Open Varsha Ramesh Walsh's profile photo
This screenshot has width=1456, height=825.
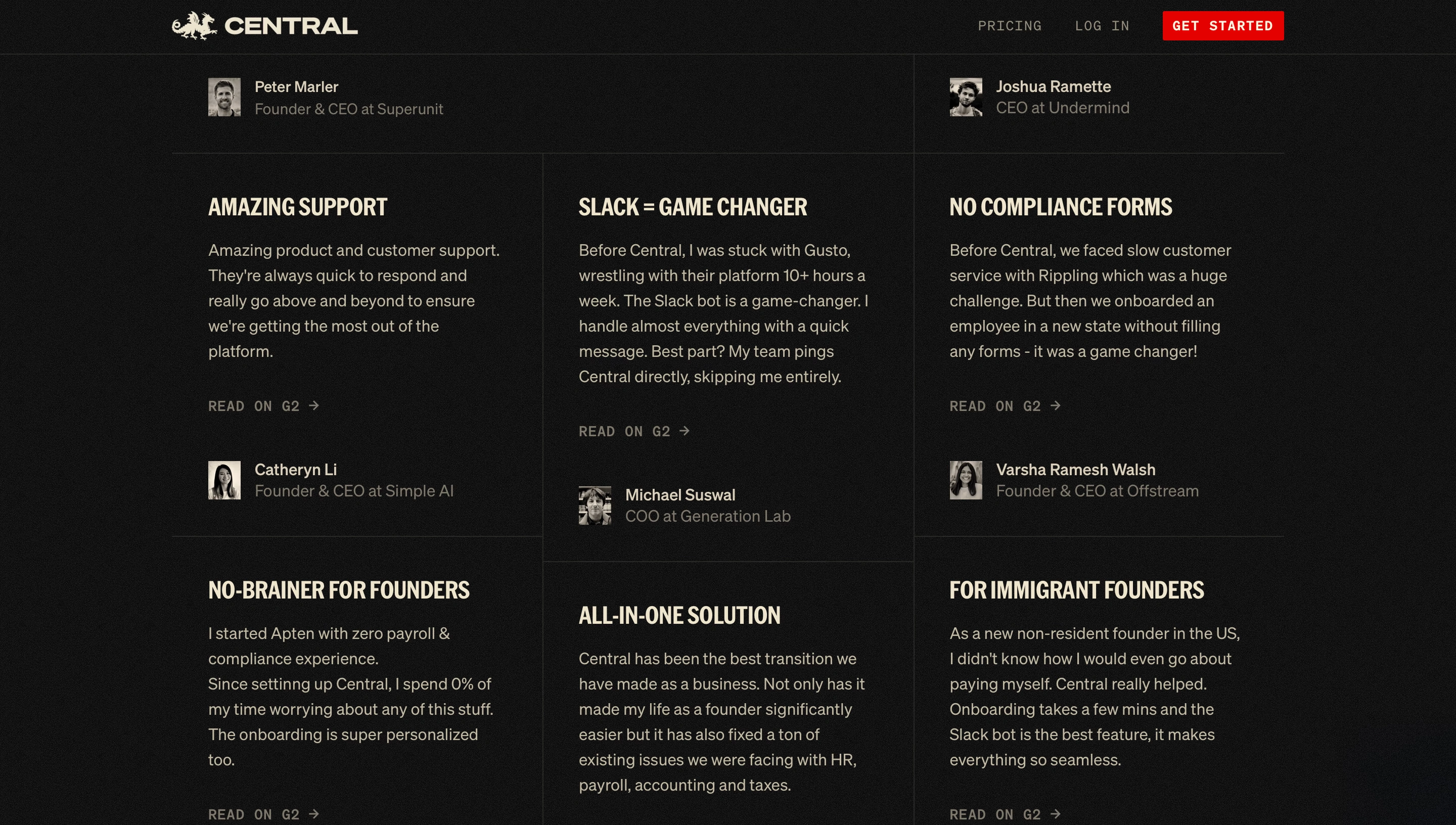[966, 480]
